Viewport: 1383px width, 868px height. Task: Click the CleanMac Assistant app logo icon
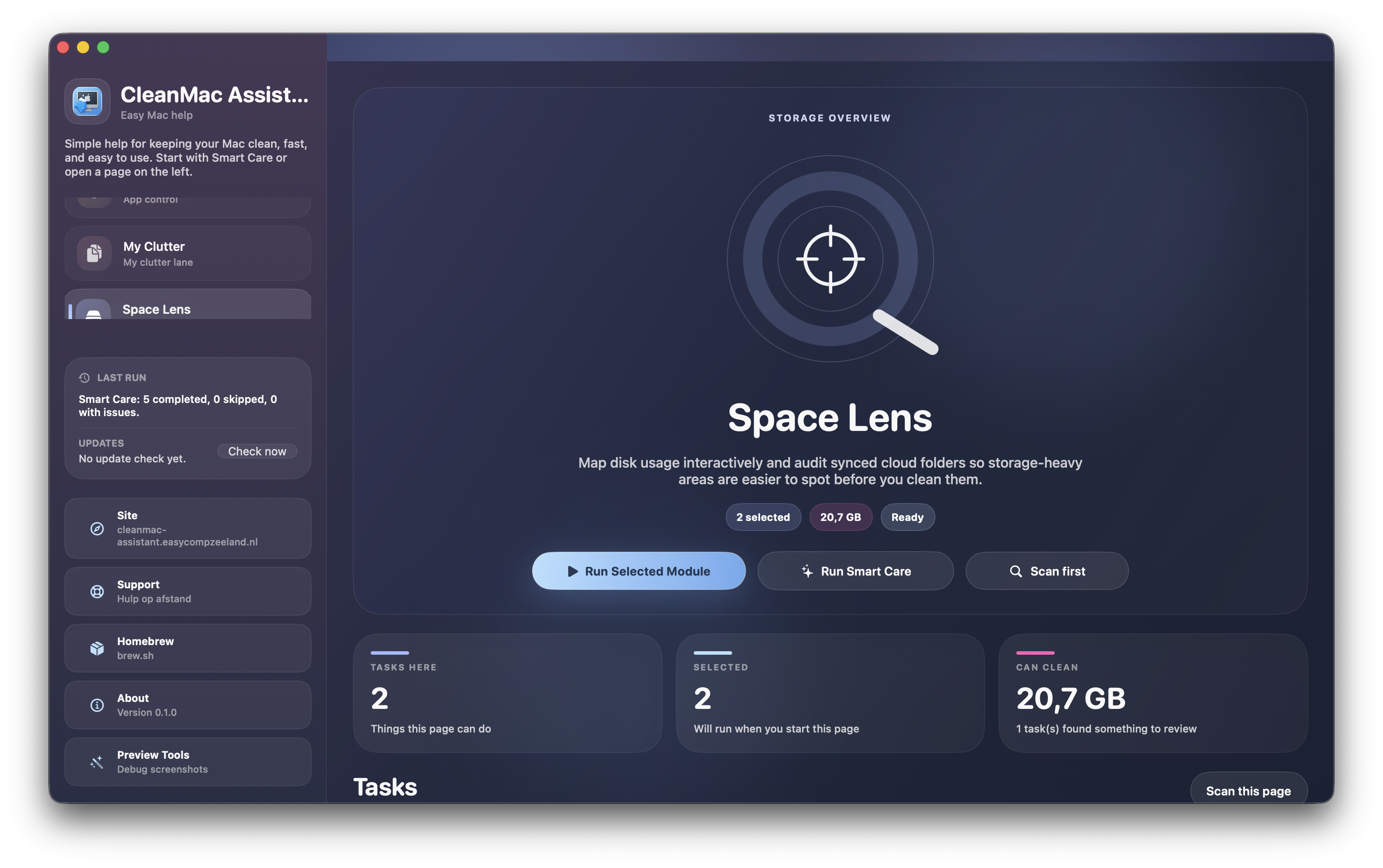coord(87,101)
